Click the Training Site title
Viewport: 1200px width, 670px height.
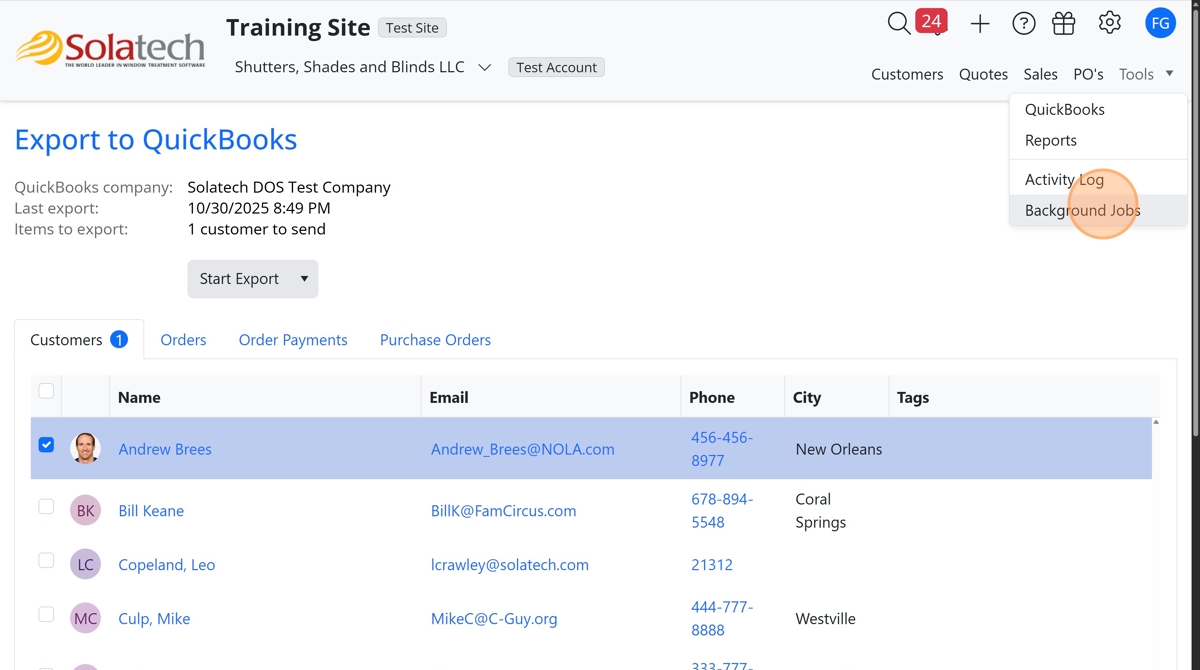pyautogui.click(x=298, y=28)
